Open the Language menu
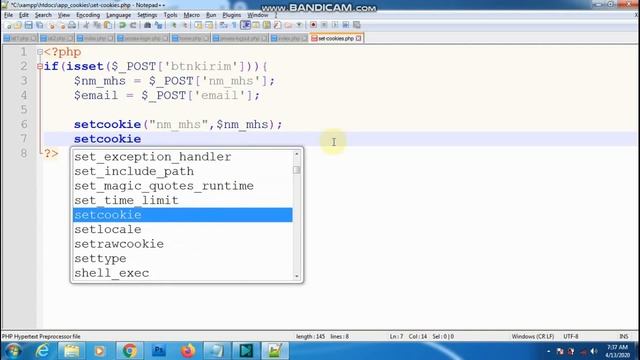The height and width of the screenshot is (360, 640). coord(118,15)
